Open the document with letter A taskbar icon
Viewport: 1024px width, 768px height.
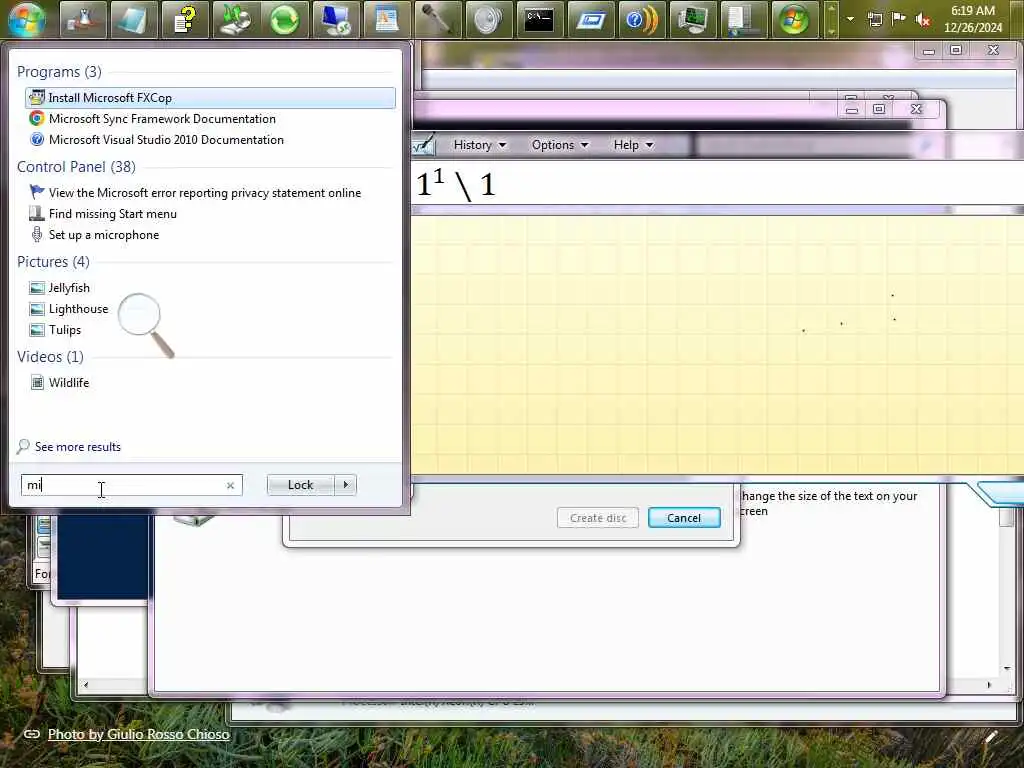pyautogui.click(x=387, y=19)
